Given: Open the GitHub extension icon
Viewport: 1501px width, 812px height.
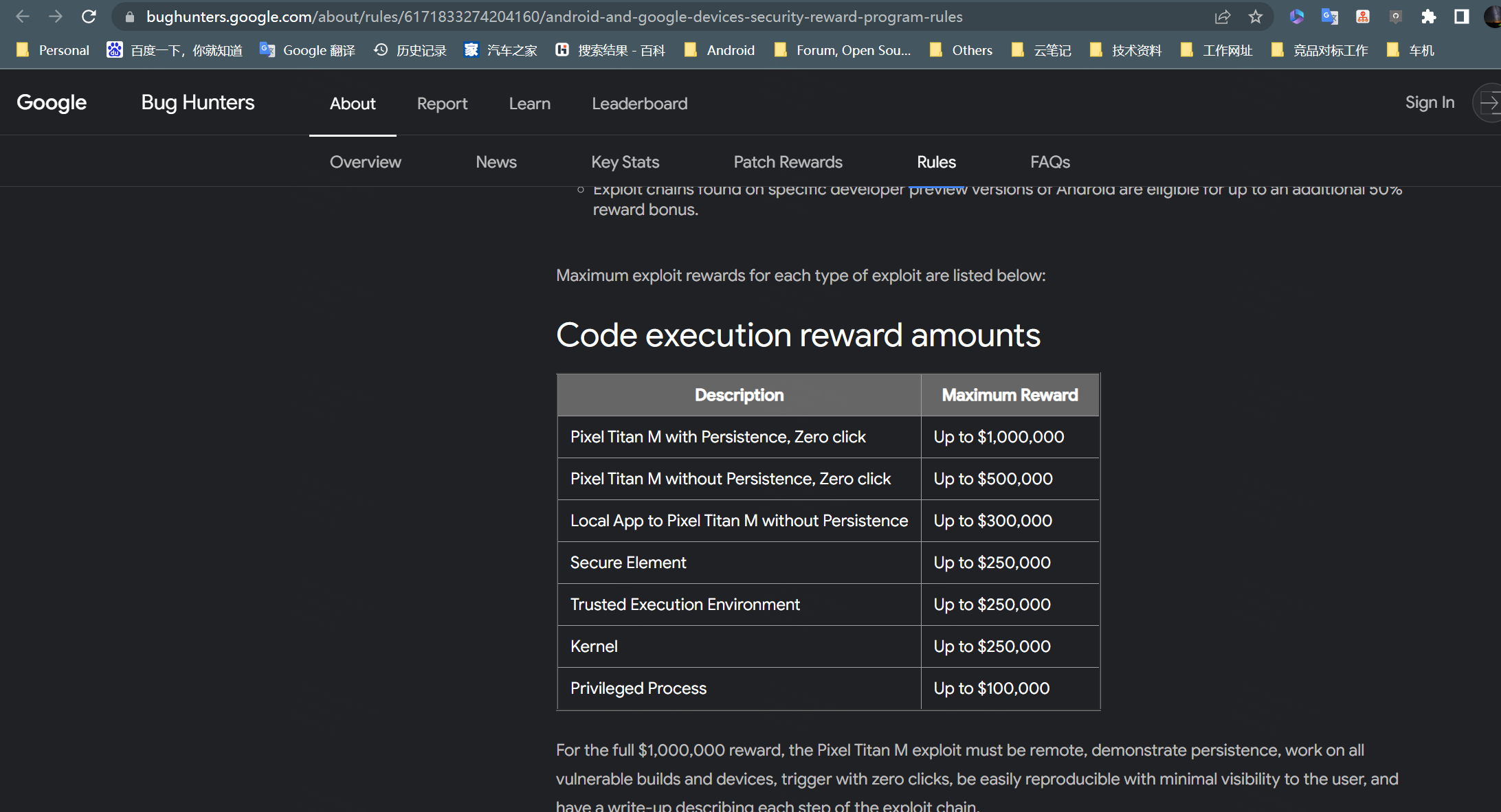Looking at the screenshot, I should 1395,16.
